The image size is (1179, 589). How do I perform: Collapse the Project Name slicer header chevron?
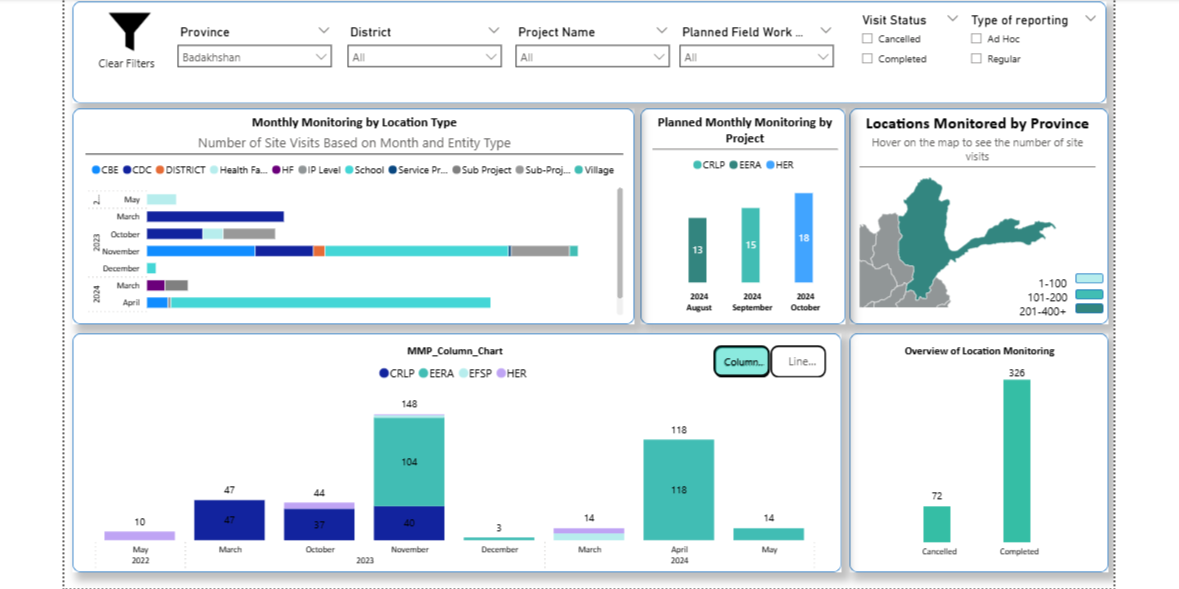click(x=662, y=31)
